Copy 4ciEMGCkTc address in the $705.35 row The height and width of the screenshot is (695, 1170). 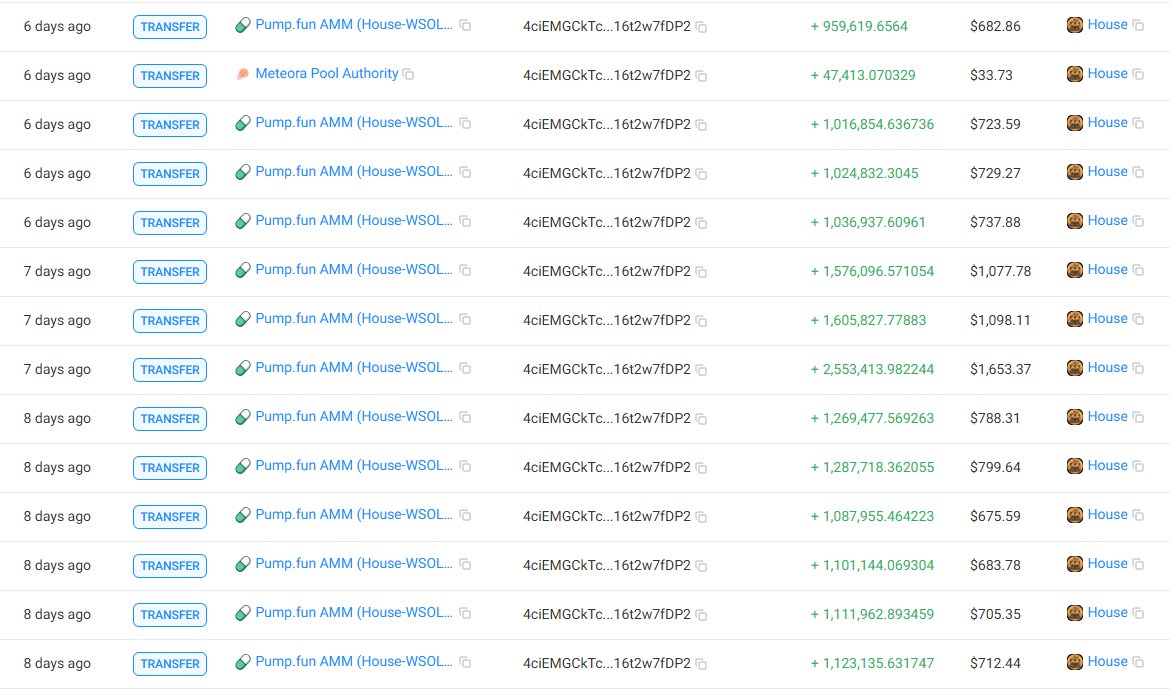[x=701, y=615]
